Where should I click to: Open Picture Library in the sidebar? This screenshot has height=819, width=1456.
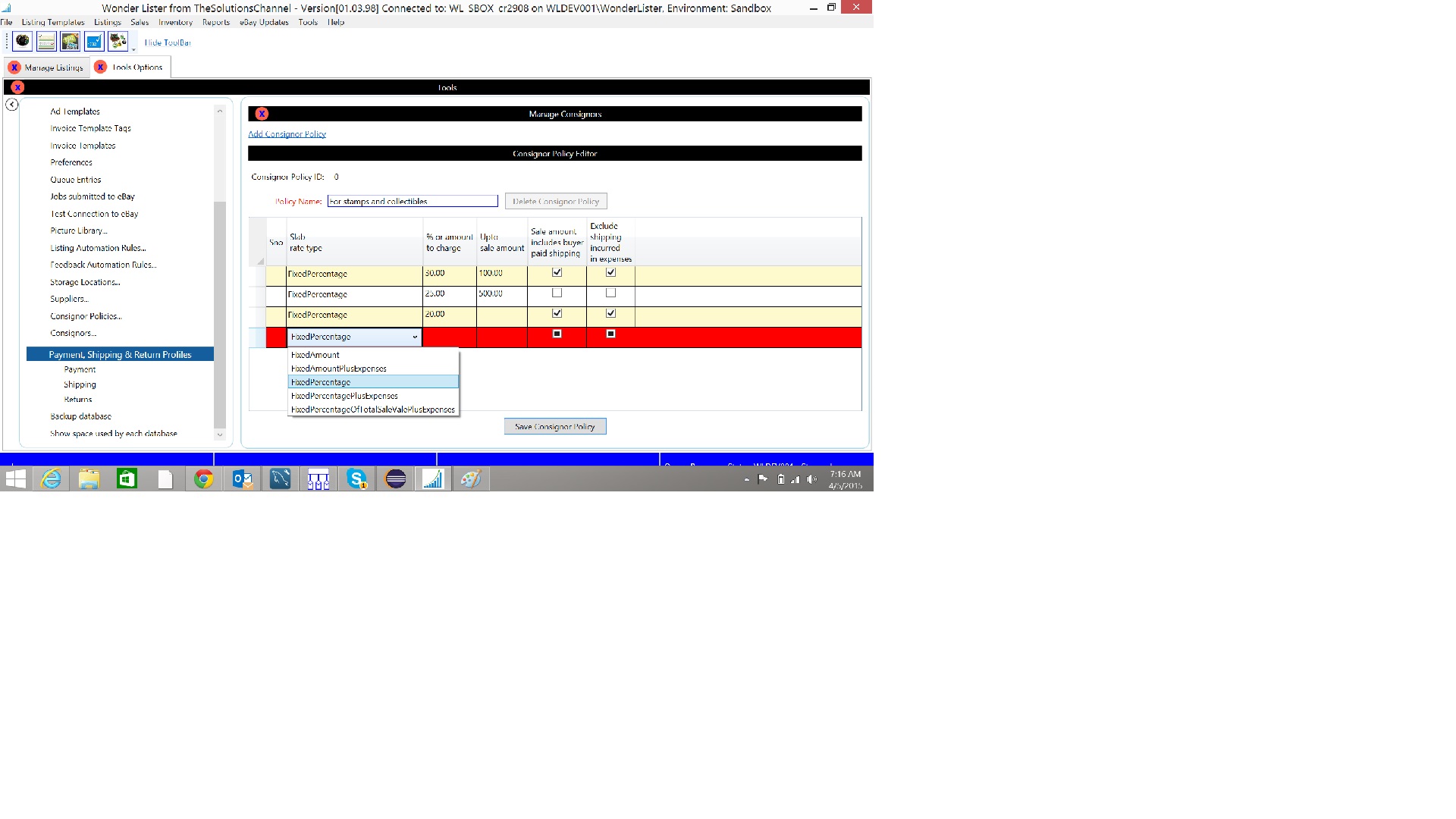(79, 231)
